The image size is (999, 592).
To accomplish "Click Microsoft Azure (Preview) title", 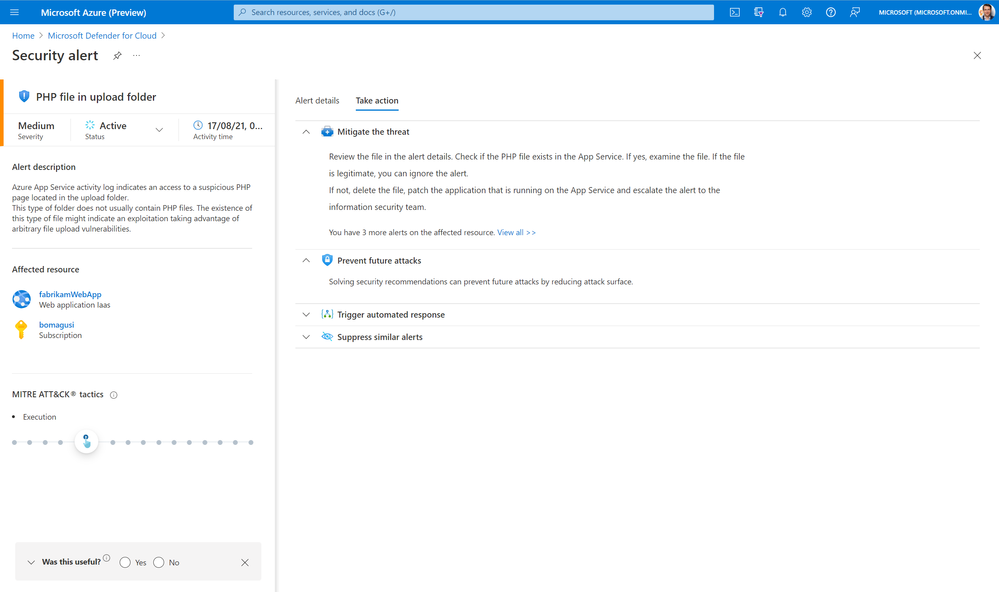I will click(94, 12).
